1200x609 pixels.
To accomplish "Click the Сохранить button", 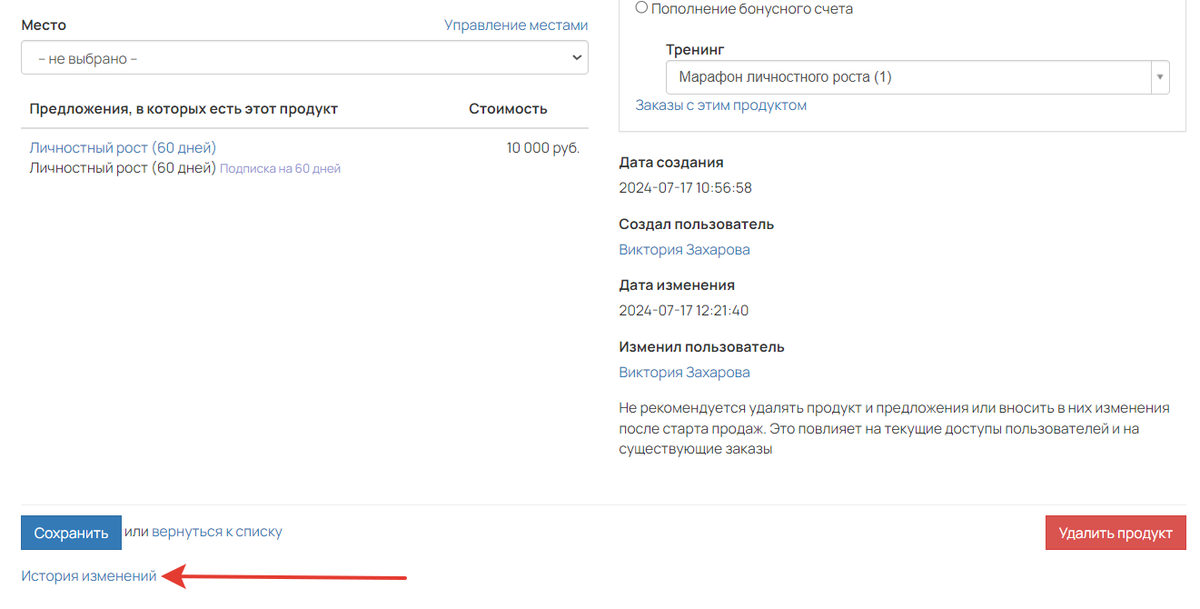I will (71, 533).
